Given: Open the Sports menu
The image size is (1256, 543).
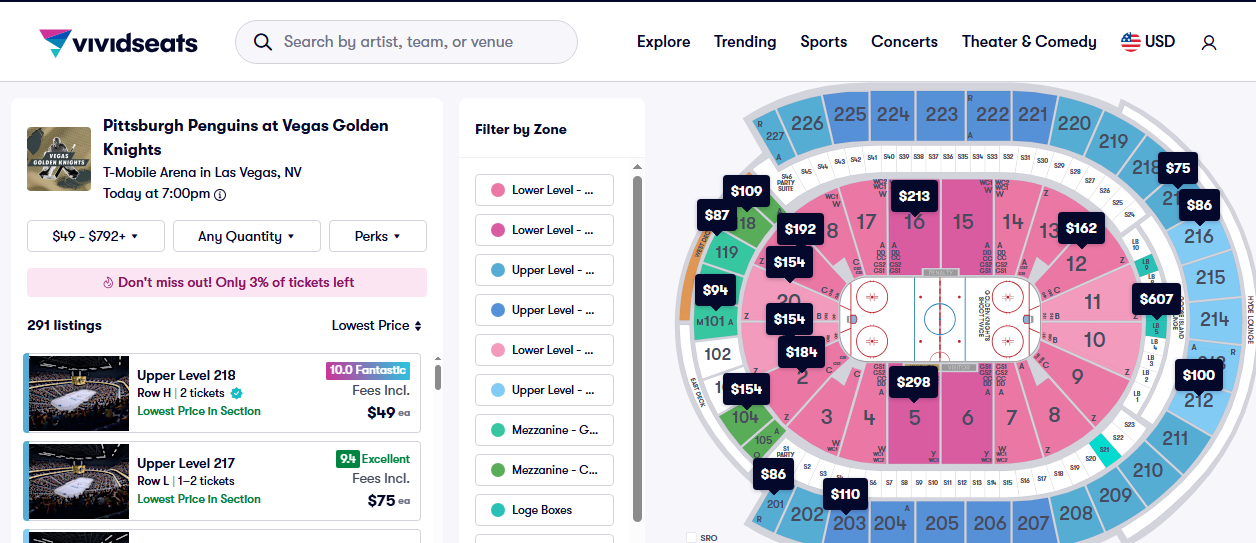Looking at the screenshot, I should 823,42.
